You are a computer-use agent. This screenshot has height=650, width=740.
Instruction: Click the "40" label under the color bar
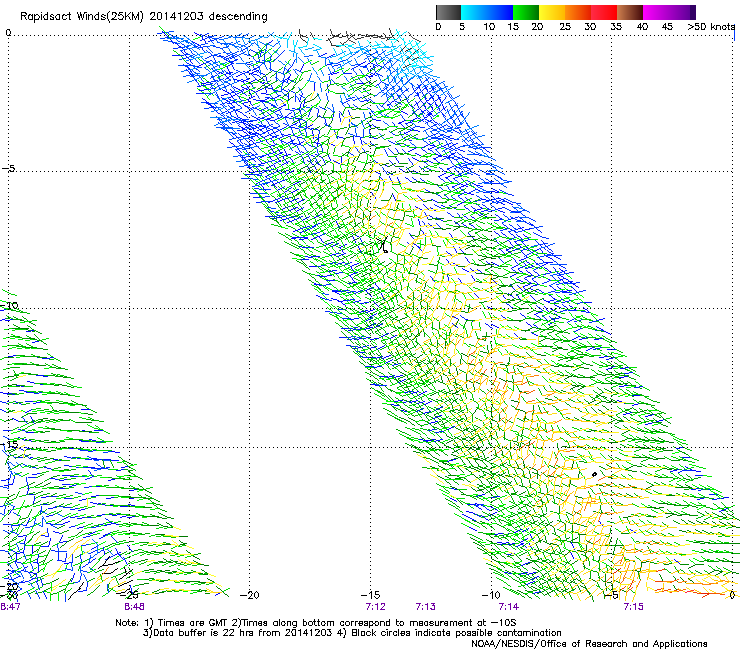point(642,27)
